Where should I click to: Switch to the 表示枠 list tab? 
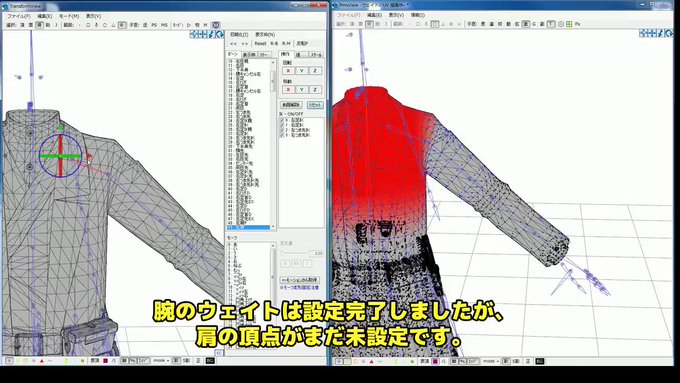(x=248, y=55)
